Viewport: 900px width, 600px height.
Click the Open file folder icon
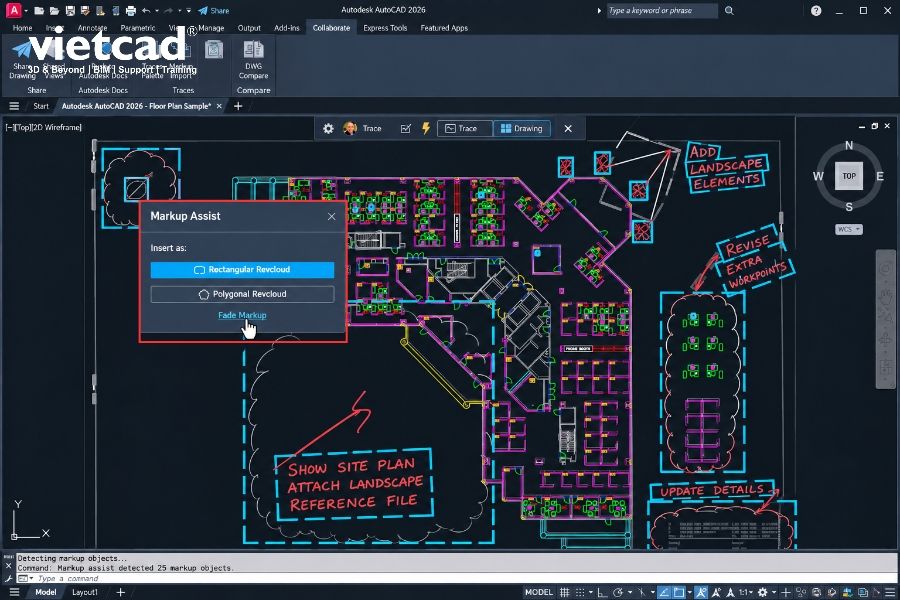(55, 10)
